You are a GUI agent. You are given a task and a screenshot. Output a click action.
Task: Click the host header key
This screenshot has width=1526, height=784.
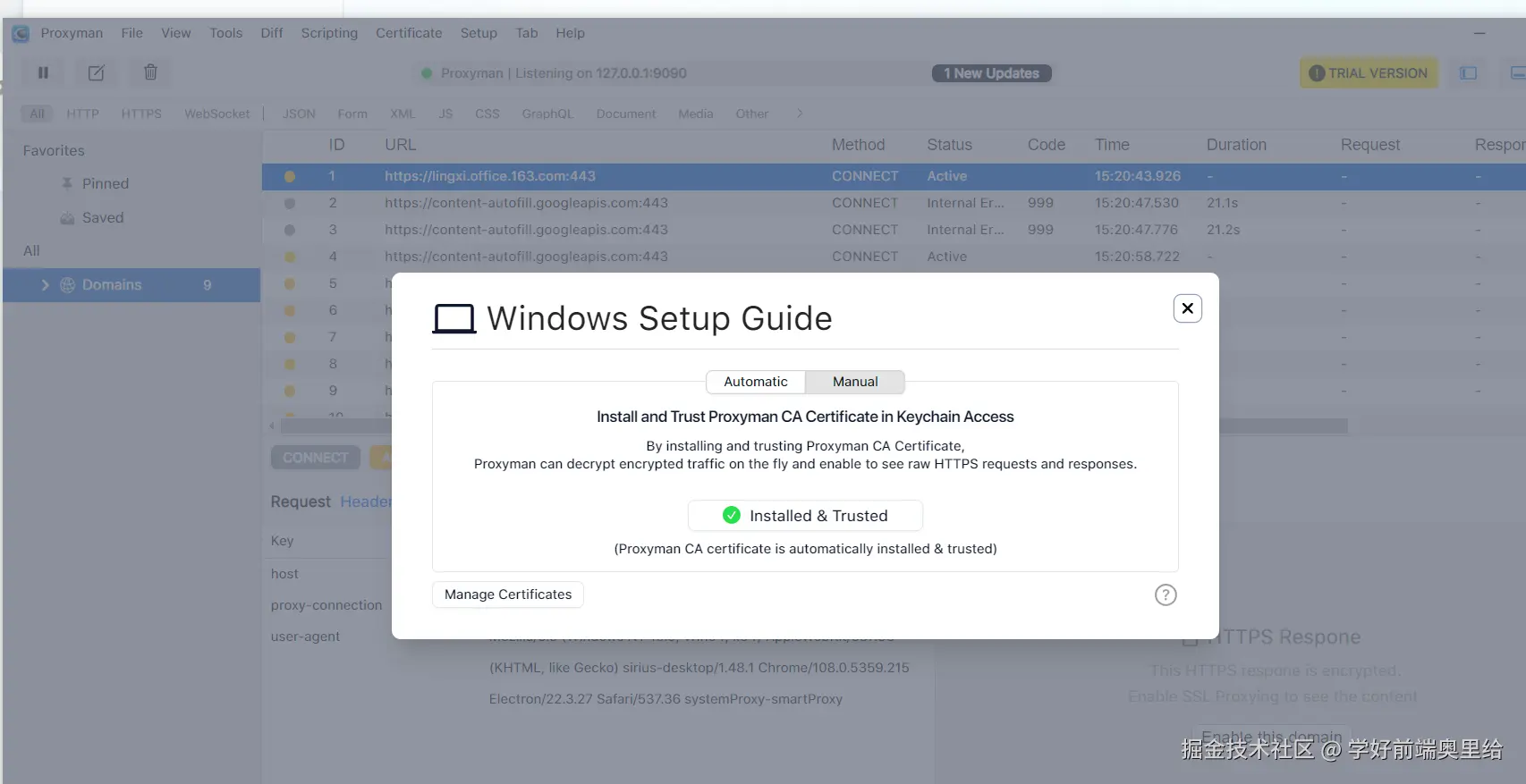284,574
